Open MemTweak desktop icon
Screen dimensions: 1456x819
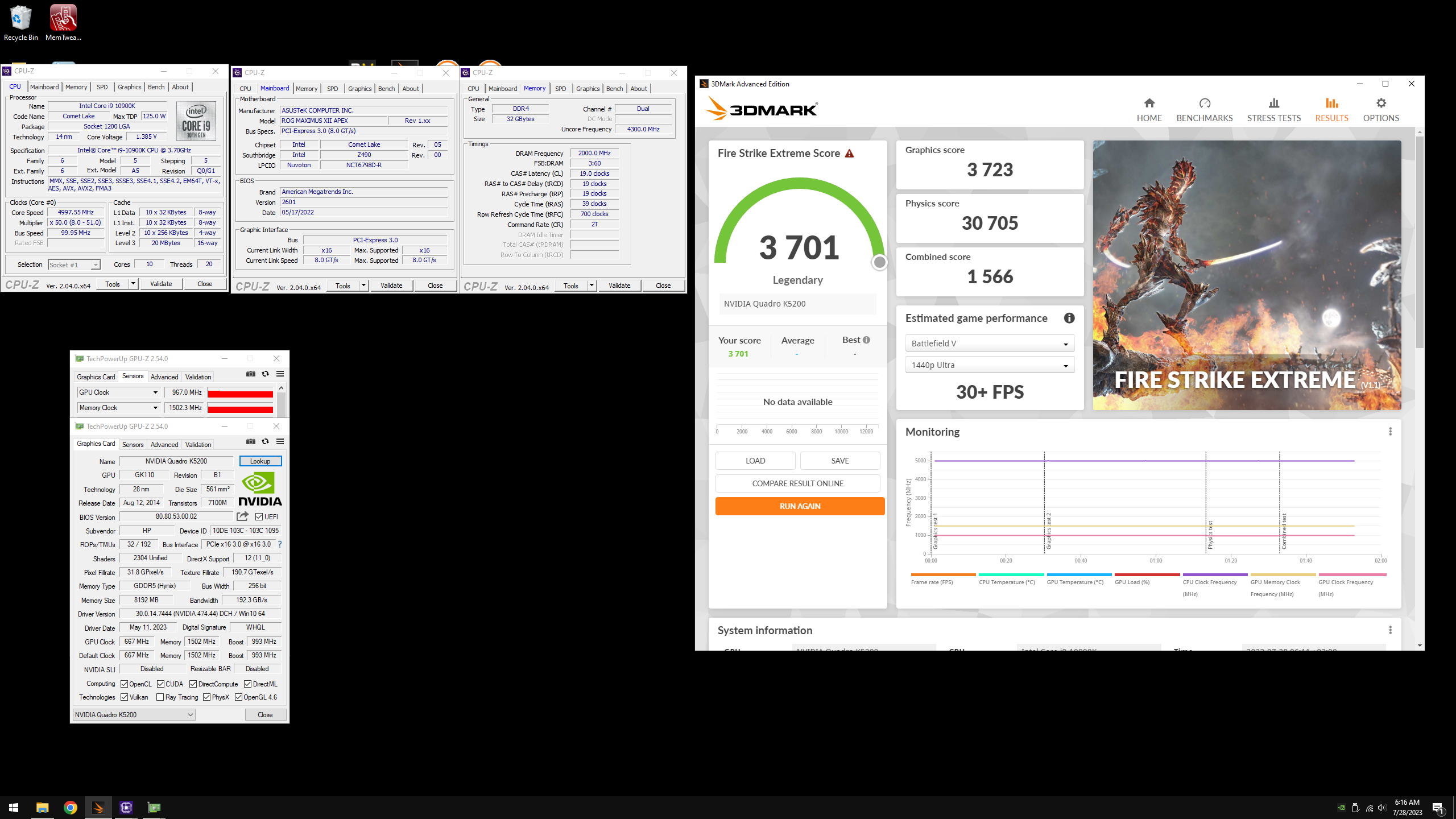pyautogui.click(x=63, y=23)
